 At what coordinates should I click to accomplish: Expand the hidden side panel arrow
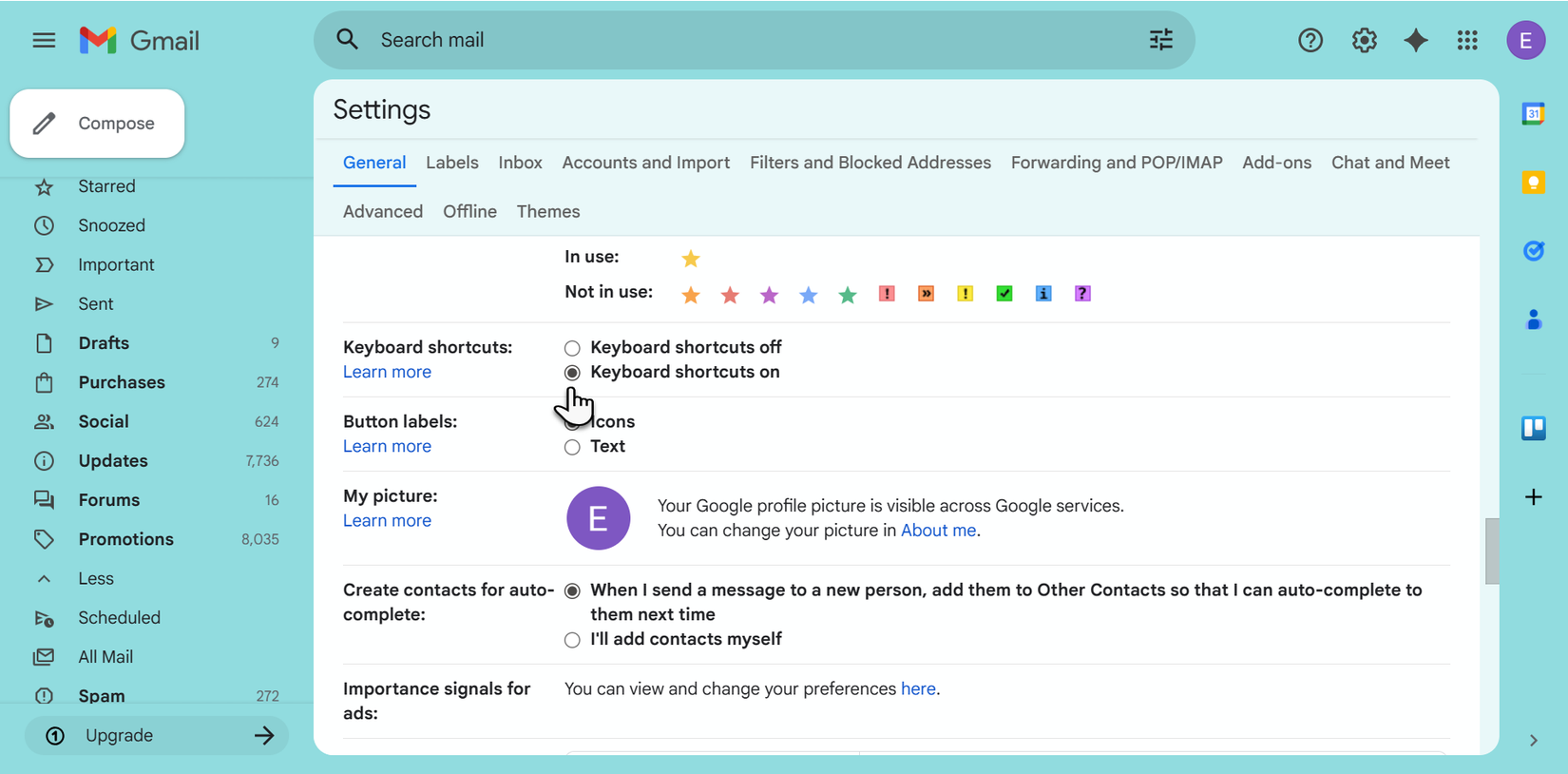point(1533,740)
